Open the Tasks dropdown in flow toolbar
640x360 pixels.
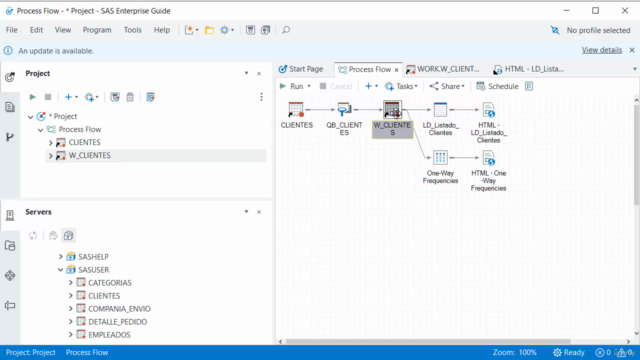coord(402,86)
